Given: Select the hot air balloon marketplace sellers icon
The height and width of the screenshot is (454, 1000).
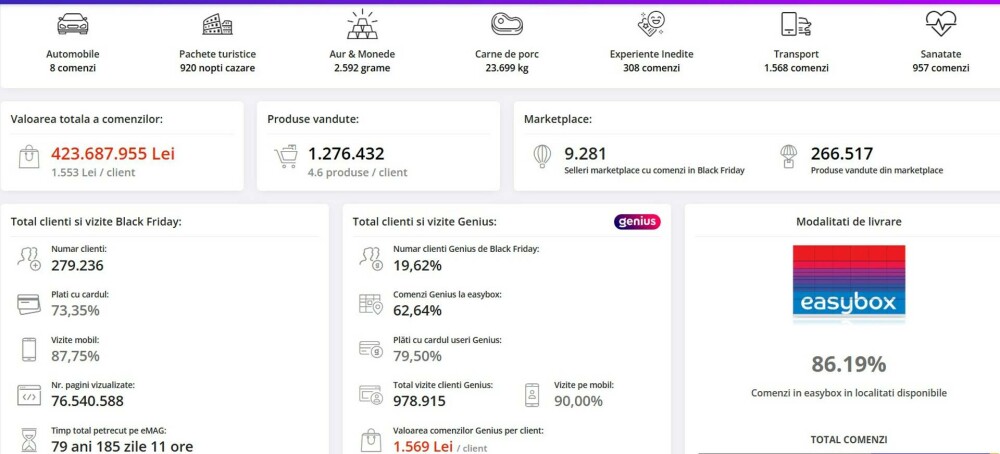Looking at the screenshot, I should click(541, 157).
